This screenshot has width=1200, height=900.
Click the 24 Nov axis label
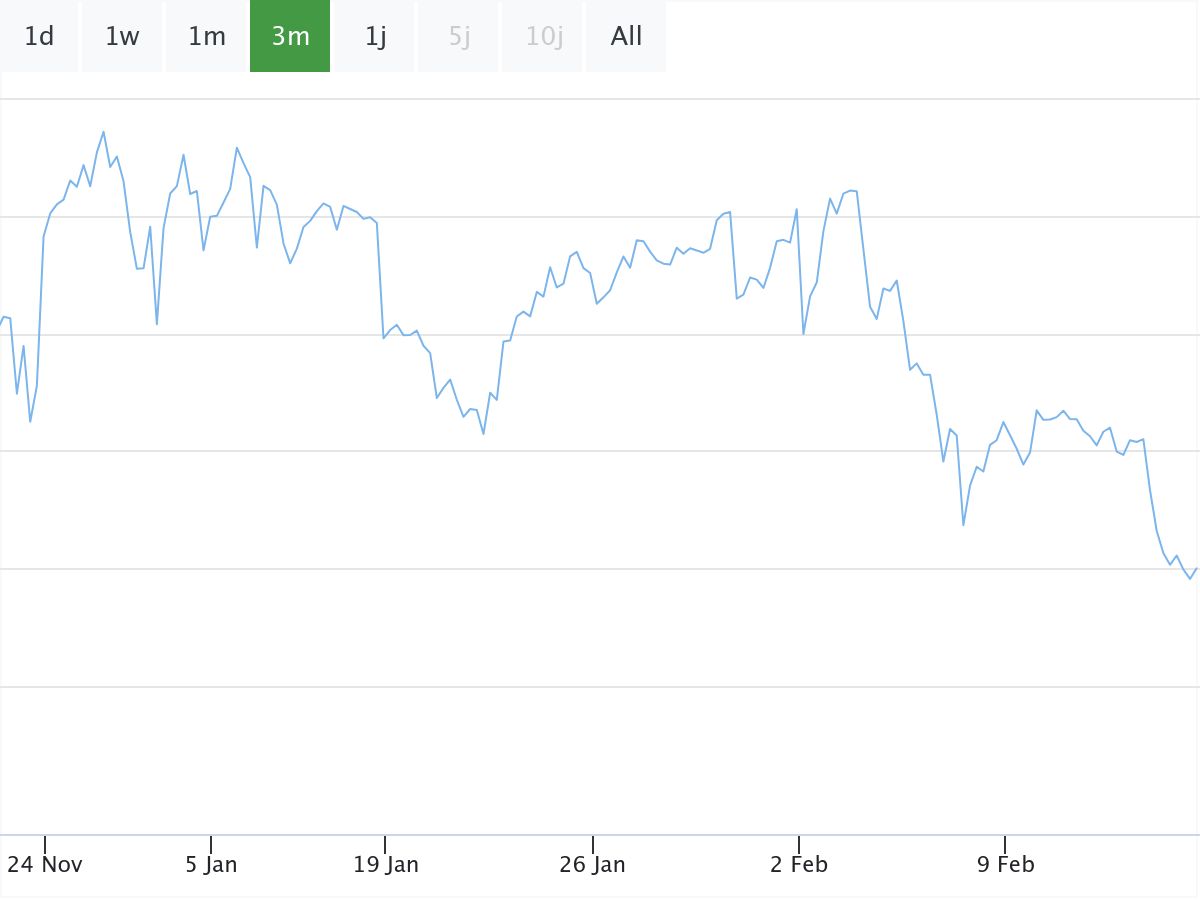pyautogui.click(x=45, y=864)
